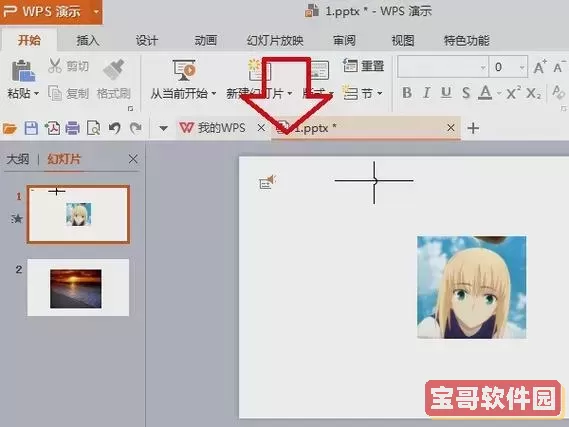Click the Save floppy disk icon
Screen dimensions: 569x427
pos(31,128)
